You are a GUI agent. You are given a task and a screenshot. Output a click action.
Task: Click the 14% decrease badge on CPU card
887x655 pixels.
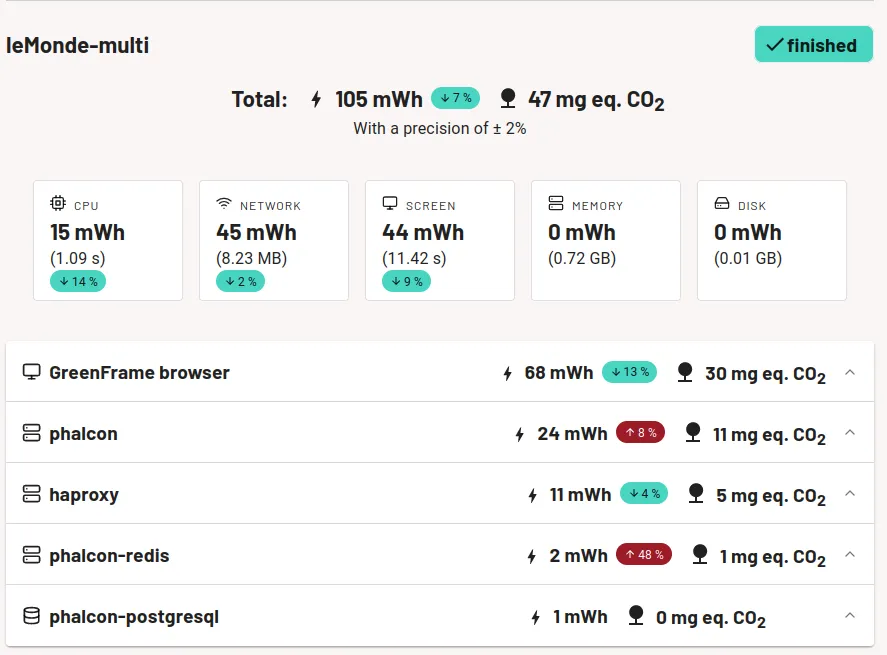coord(78,281)
